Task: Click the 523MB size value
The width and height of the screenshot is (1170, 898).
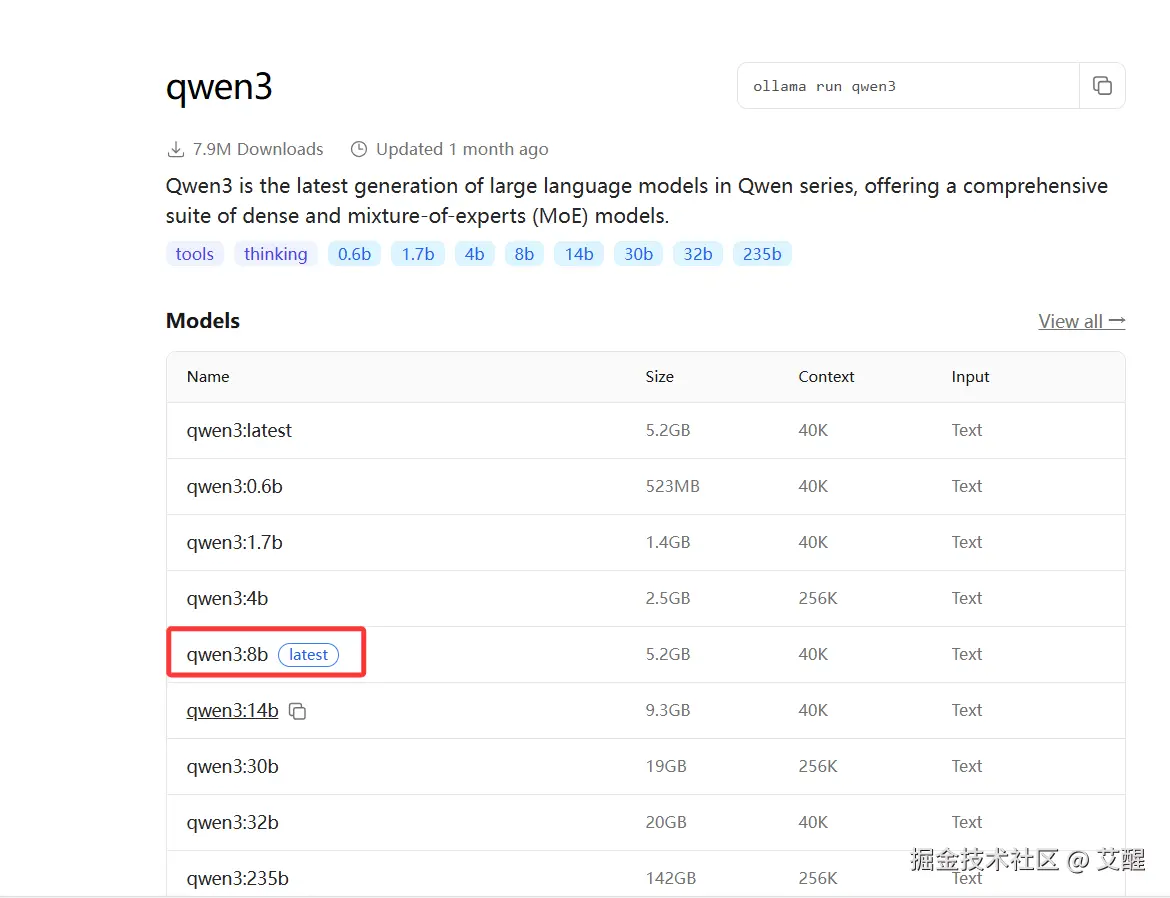Action: coord(672,487)
